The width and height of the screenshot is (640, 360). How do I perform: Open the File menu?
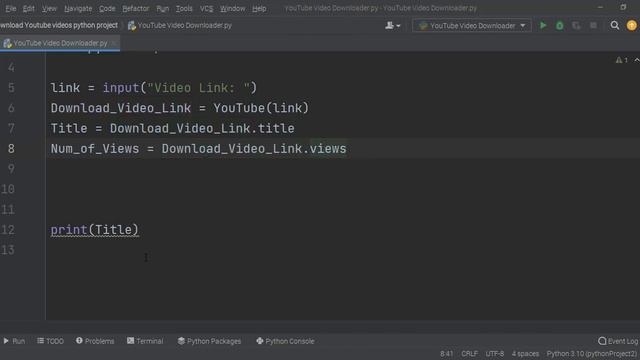pyautogui.click(x=11, y=9)
